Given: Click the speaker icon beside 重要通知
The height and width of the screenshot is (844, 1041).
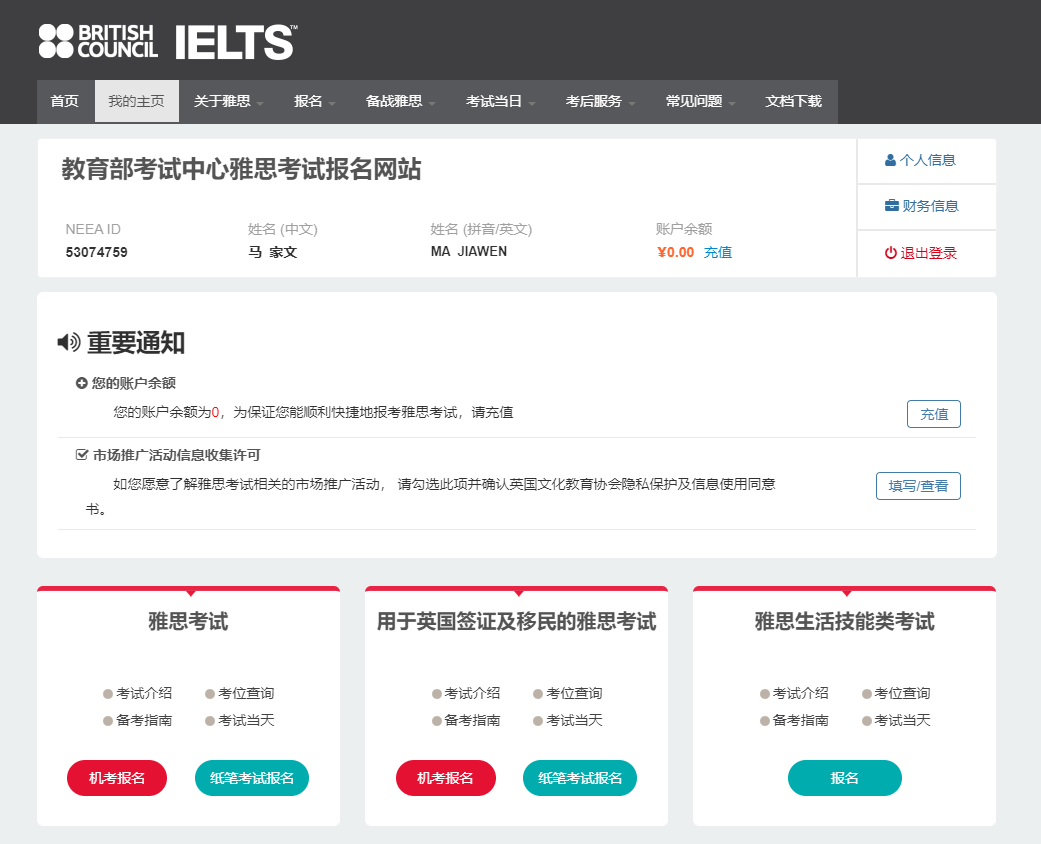Looking at the screenshot, I should [68, 343].
